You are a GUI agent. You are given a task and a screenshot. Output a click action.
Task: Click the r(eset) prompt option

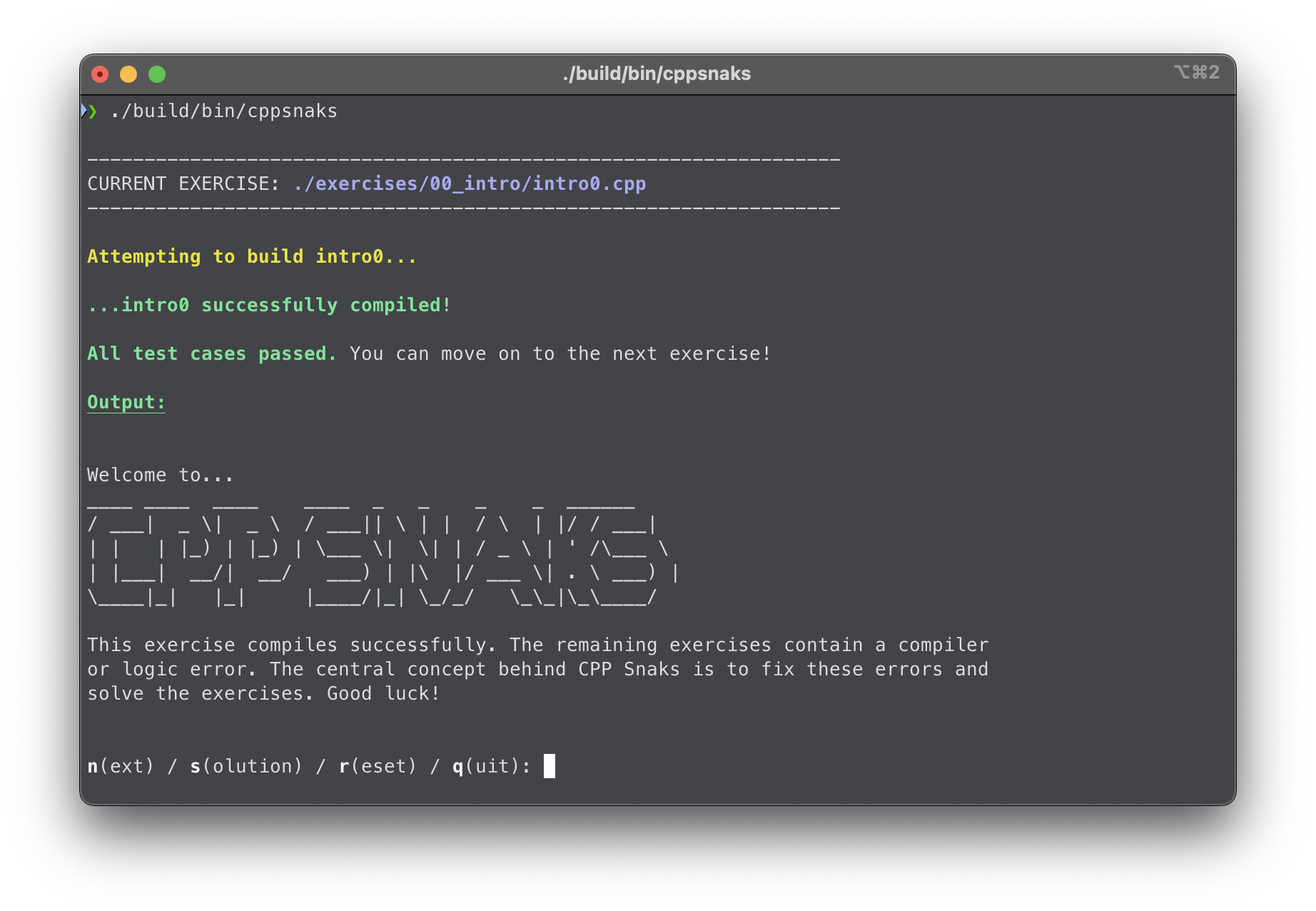pyautogui.click(x=378, y=767)
